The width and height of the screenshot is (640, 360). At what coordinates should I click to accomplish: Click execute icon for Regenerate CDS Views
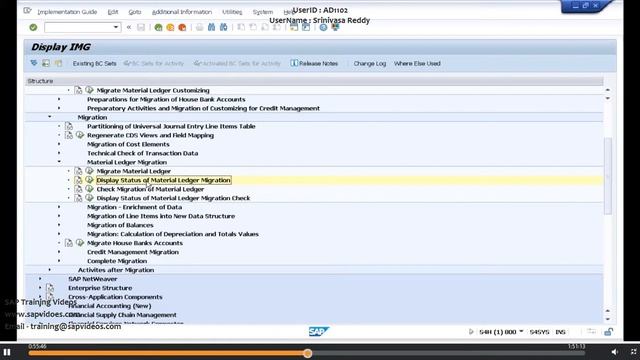tap(80, 135)
